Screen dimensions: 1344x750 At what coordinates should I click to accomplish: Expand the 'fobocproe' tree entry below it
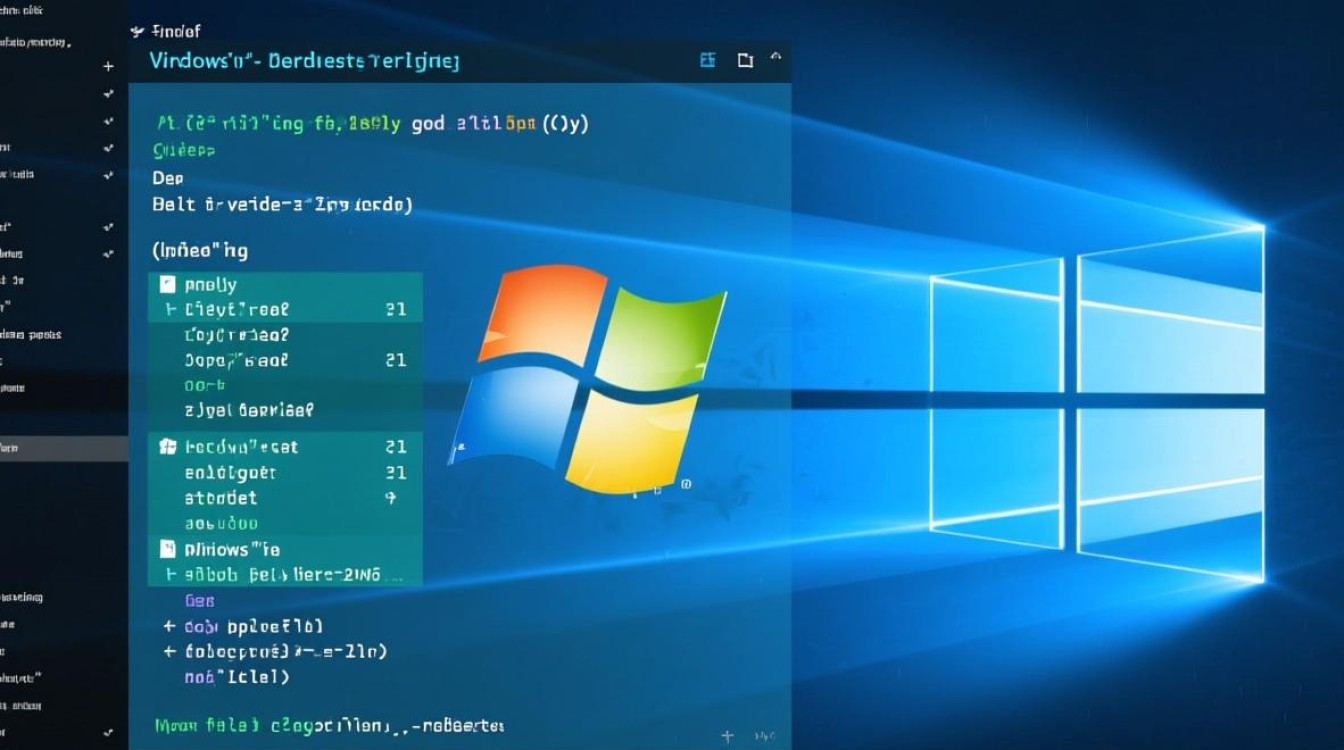coord(170,650)
